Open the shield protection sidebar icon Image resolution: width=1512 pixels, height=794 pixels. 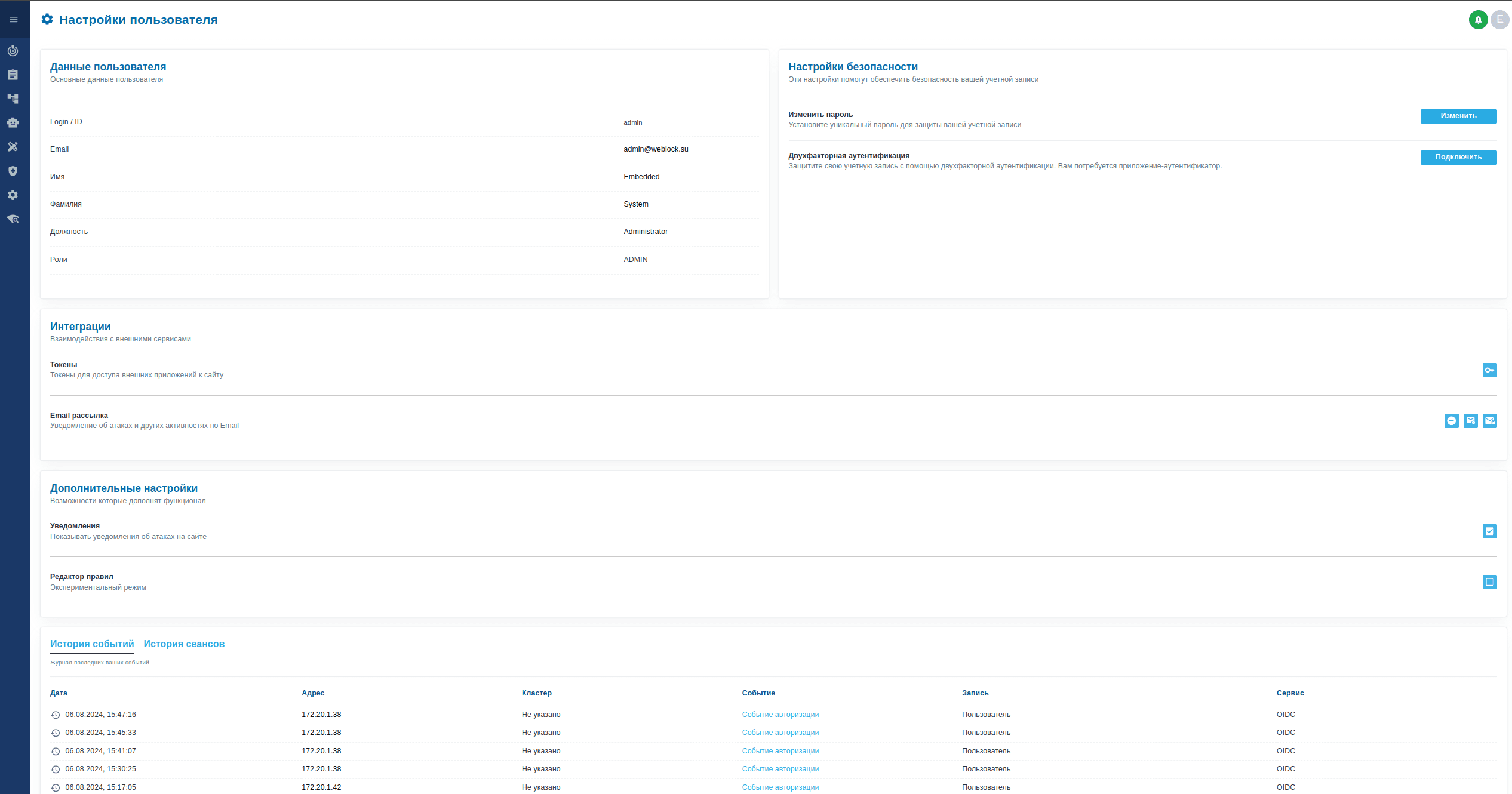pyautogui.click(x=13, y=171)
